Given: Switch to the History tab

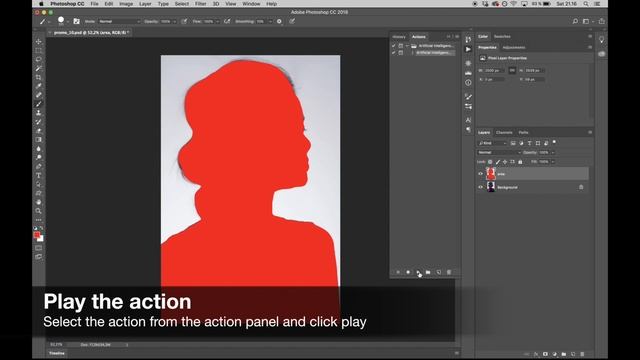Looking at the screenshot, I should (x=399, y=37).
